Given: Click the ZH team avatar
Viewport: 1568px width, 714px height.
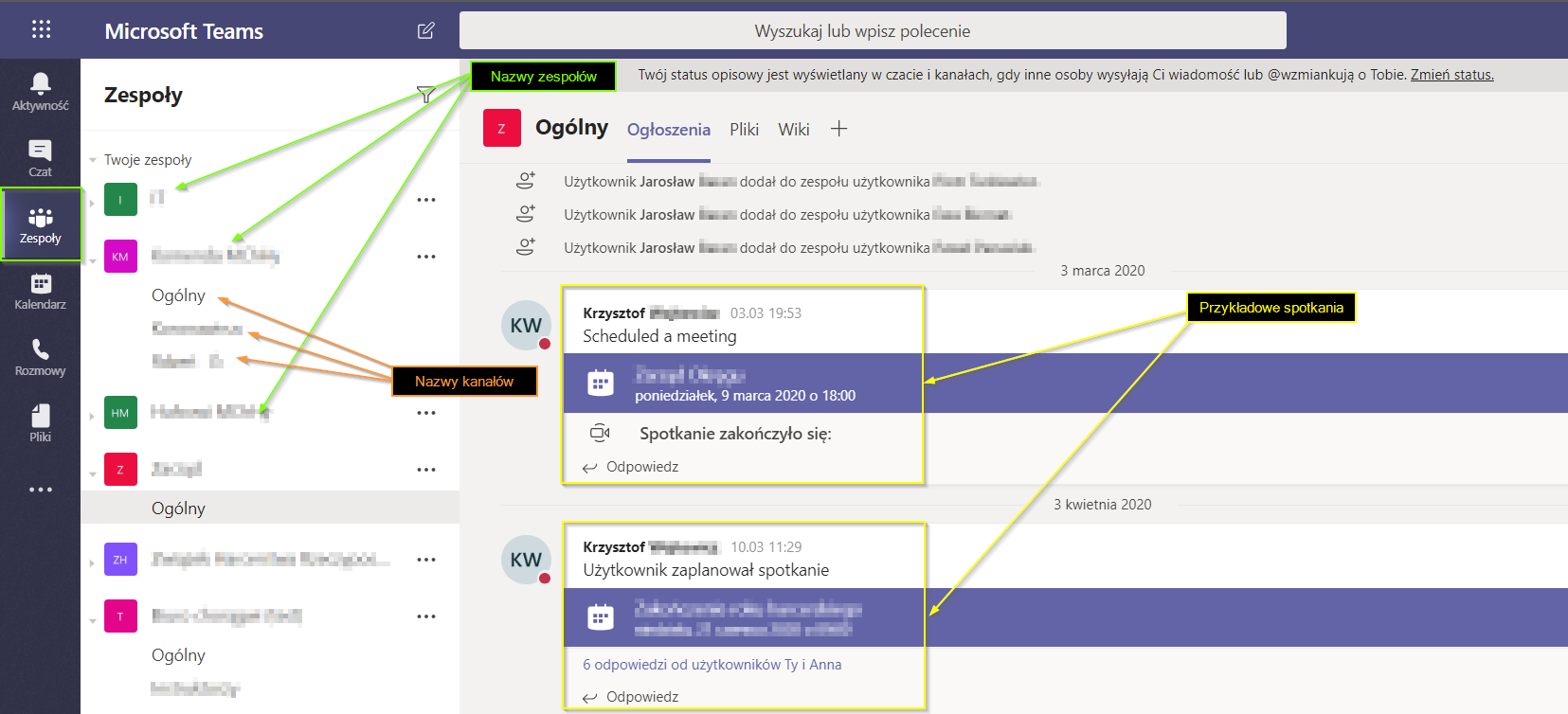Looking at the screenshot, I should click(120, 560).
